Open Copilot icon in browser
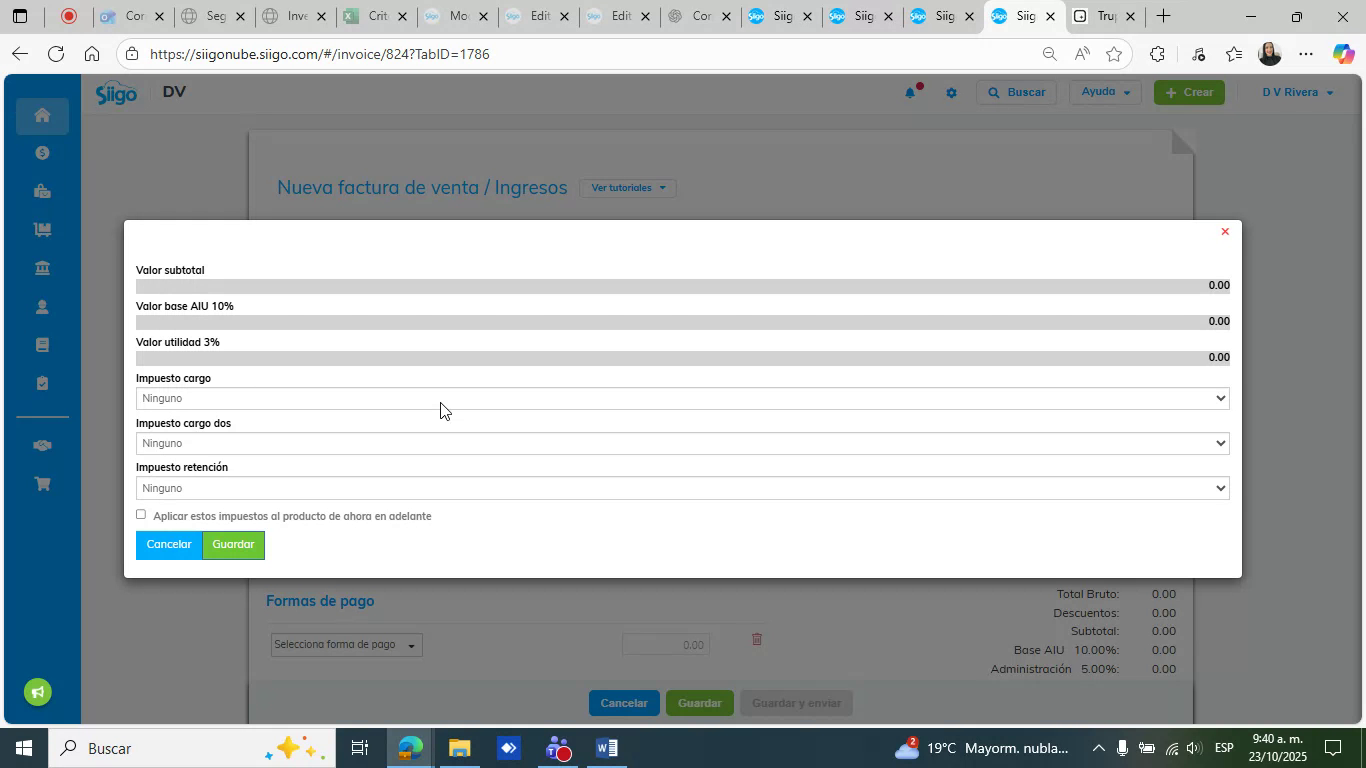This screenshot has height=768, width=1366. point(1343,54)
